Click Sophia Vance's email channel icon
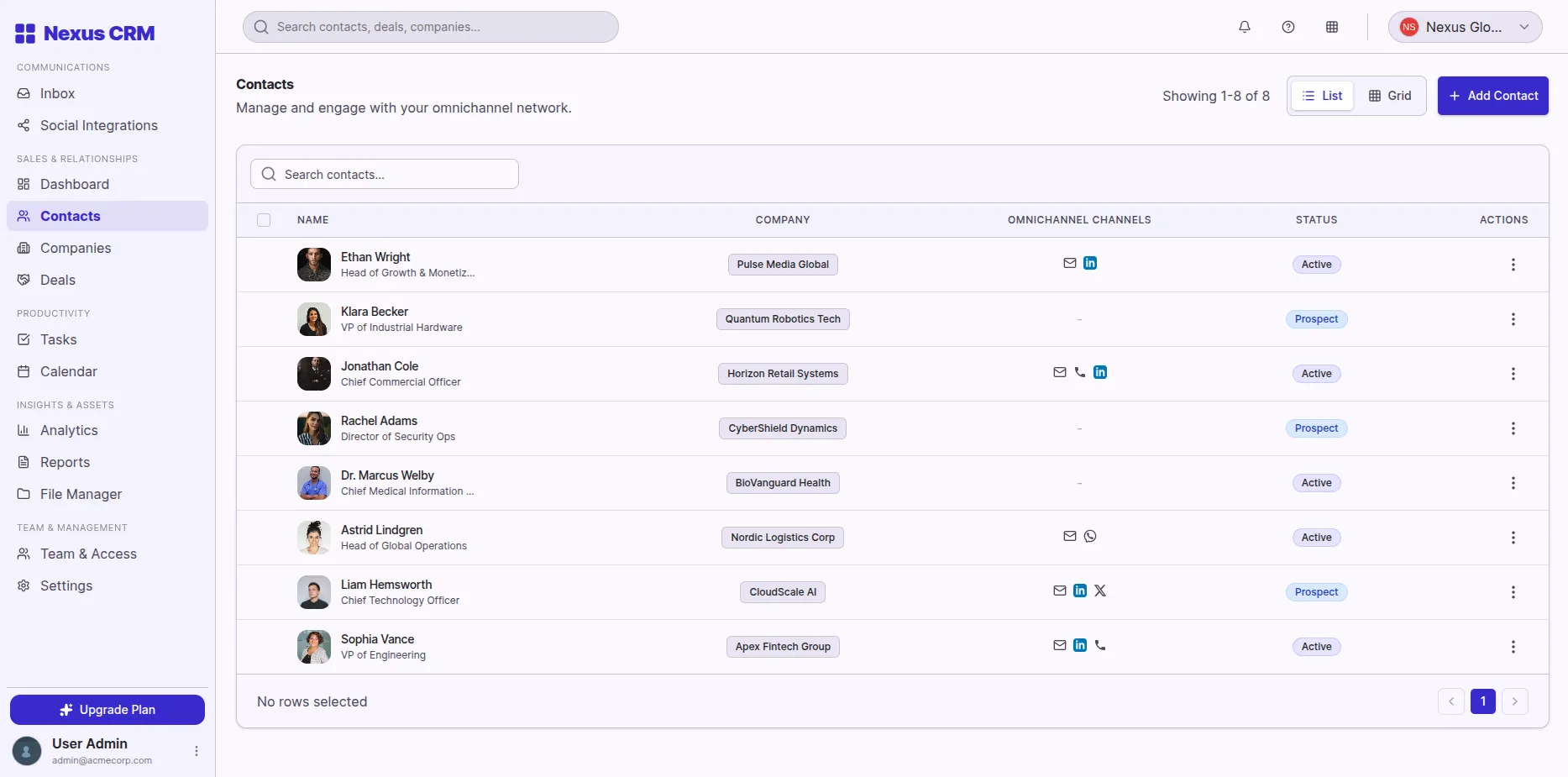The width and height of the screenshot is (1568, 777). pyautogui.click(x=1060, y=645)
